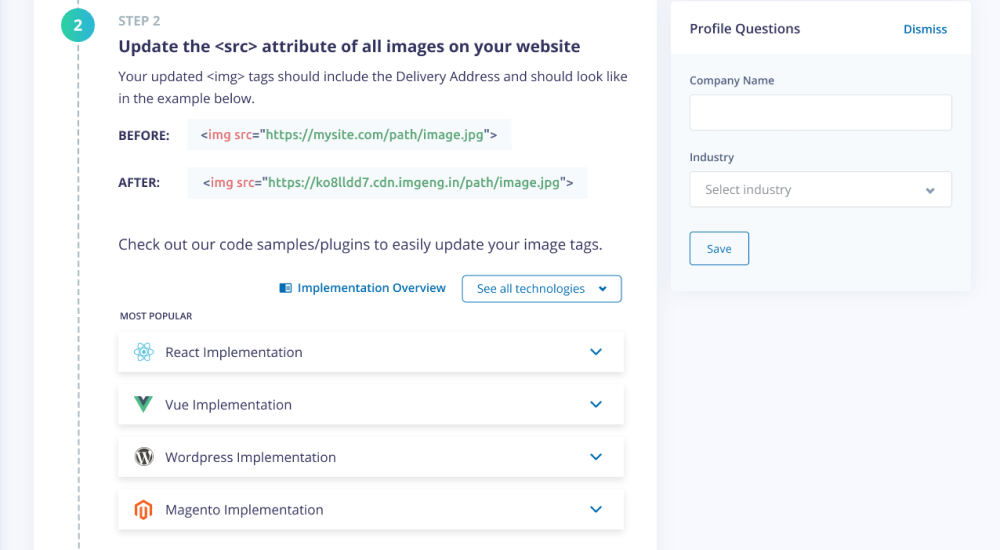The height and width of the screenshot is (550, 1000).
Task: Click the book icon beside Implementation Overview
Action: click(286, 288)
